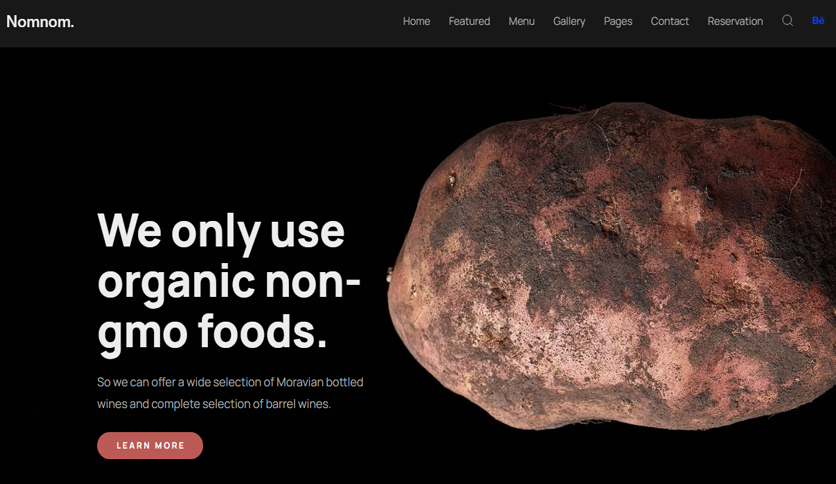
Task: Expand the Pages navigation item
Action: [618, 21]
